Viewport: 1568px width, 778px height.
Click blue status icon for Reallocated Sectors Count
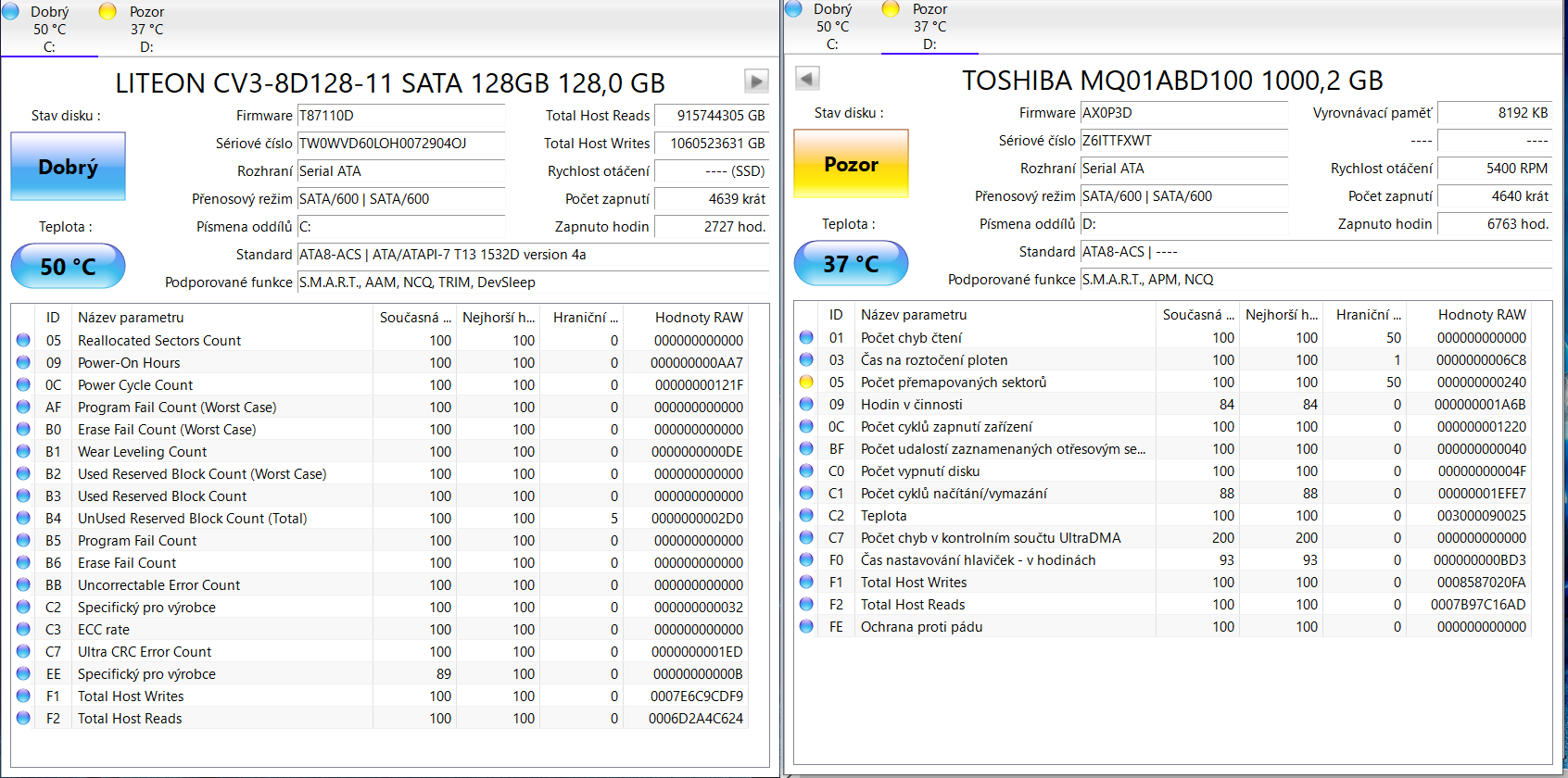pos(23,341)
